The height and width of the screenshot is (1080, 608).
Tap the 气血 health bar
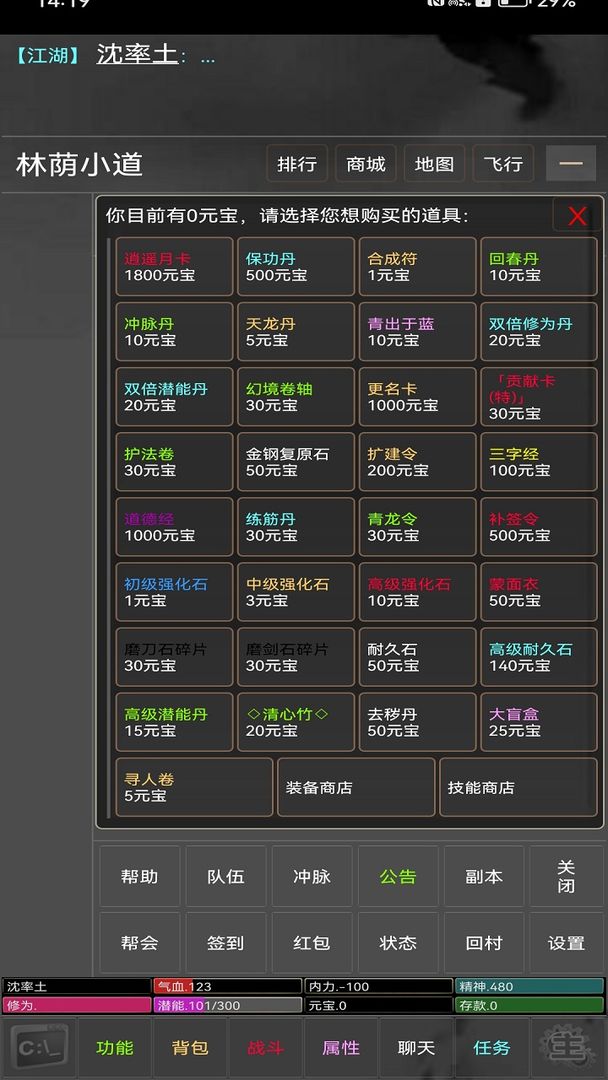pyautogui.click(x=226, y=986)
